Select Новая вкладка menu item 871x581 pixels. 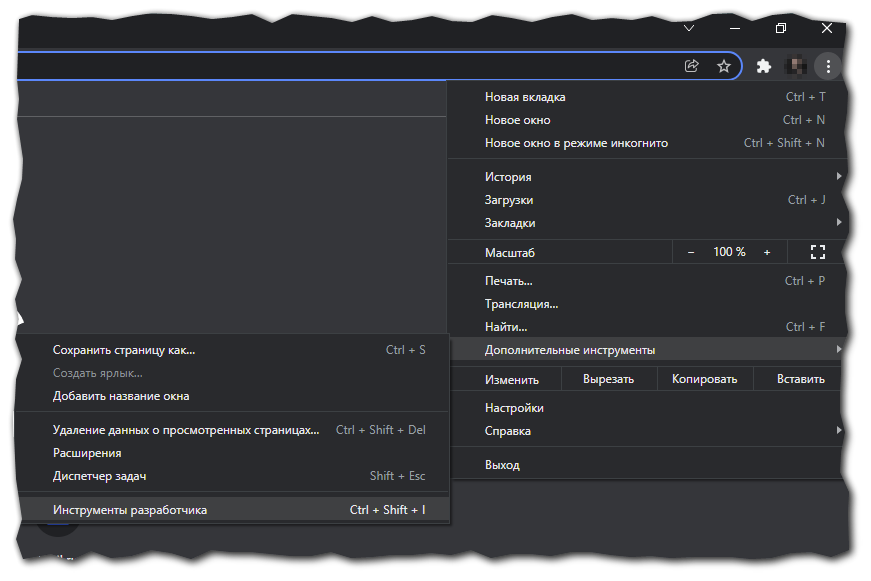click(525, 97)
